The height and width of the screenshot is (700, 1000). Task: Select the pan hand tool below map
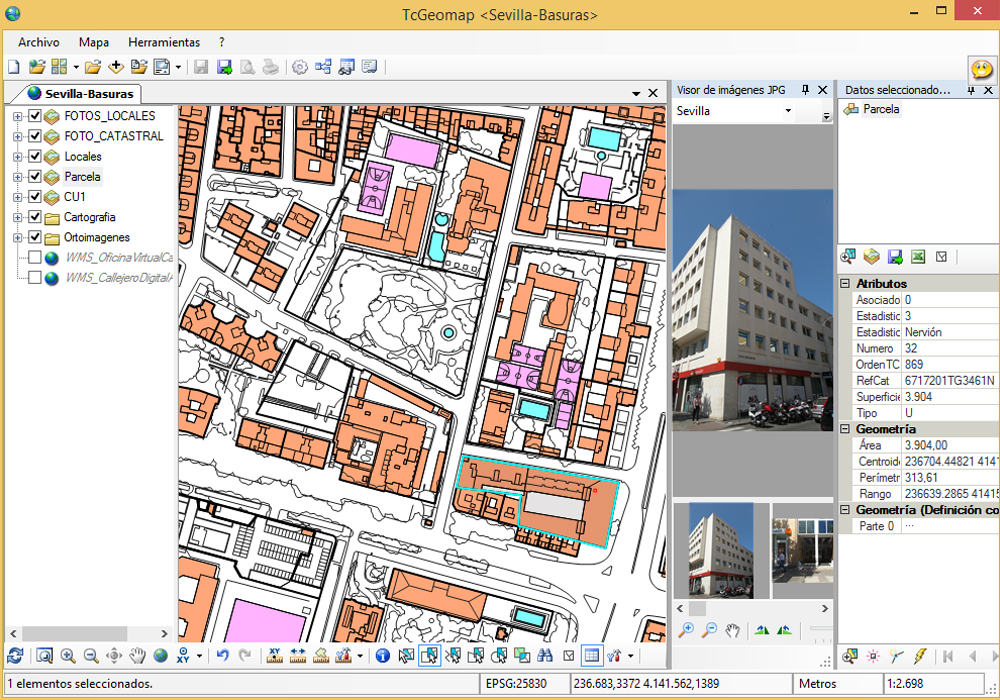point(137,656)
